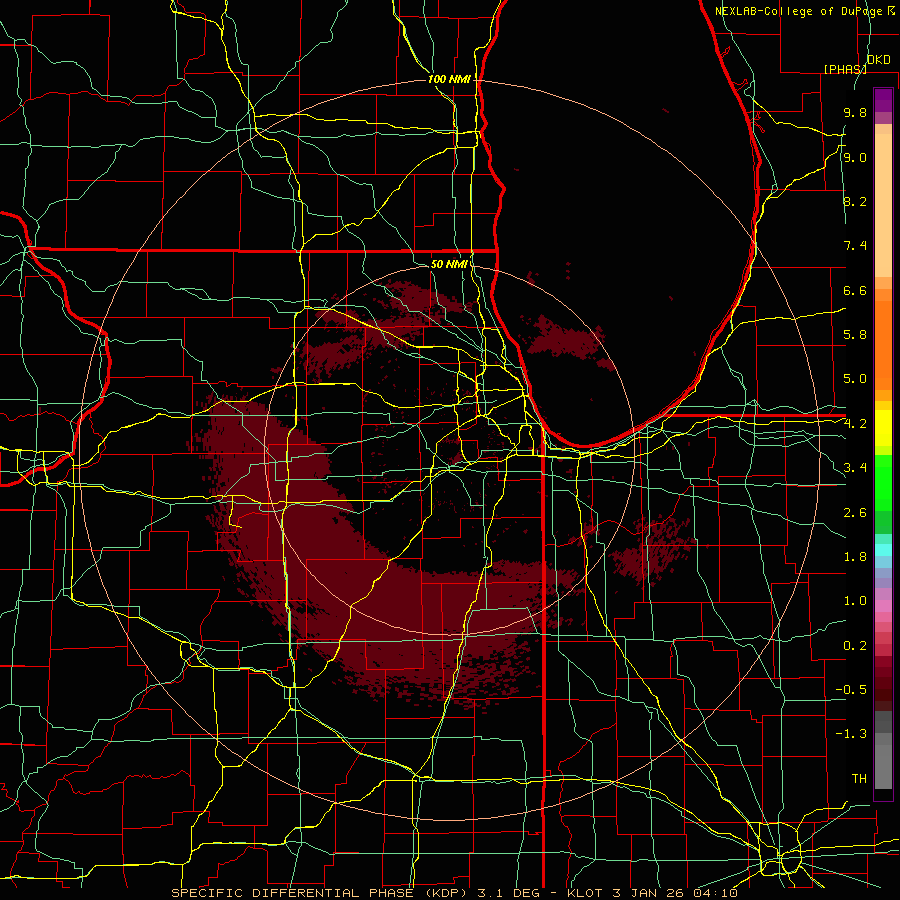The width and height of the screenshot is (900, 900).
Task: Click the 9.0 scale value
Action: coord(855,157)
